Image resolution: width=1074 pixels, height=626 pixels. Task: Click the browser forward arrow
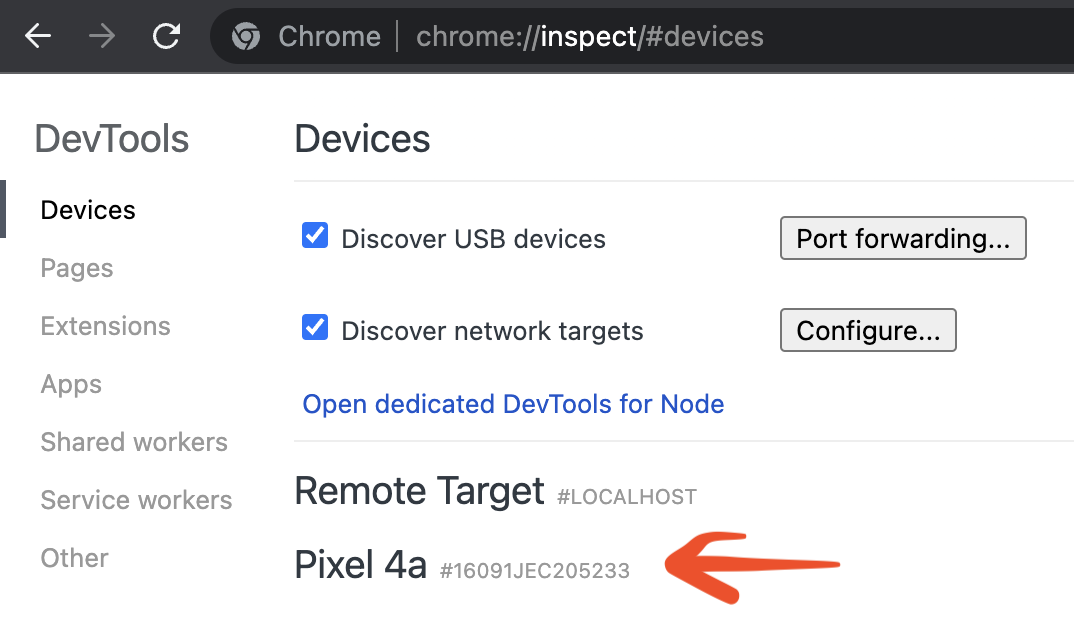(x=100, y=36)
